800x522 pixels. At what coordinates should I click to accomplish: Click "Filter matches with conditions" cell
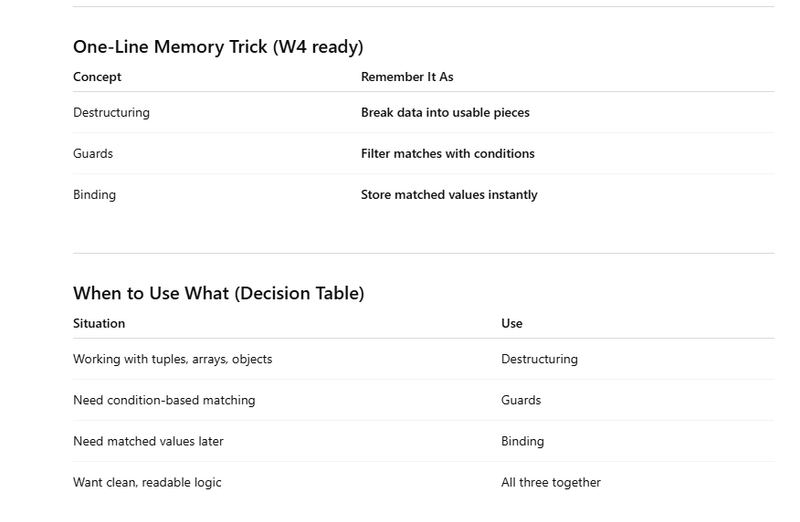[x=447, y=154]
